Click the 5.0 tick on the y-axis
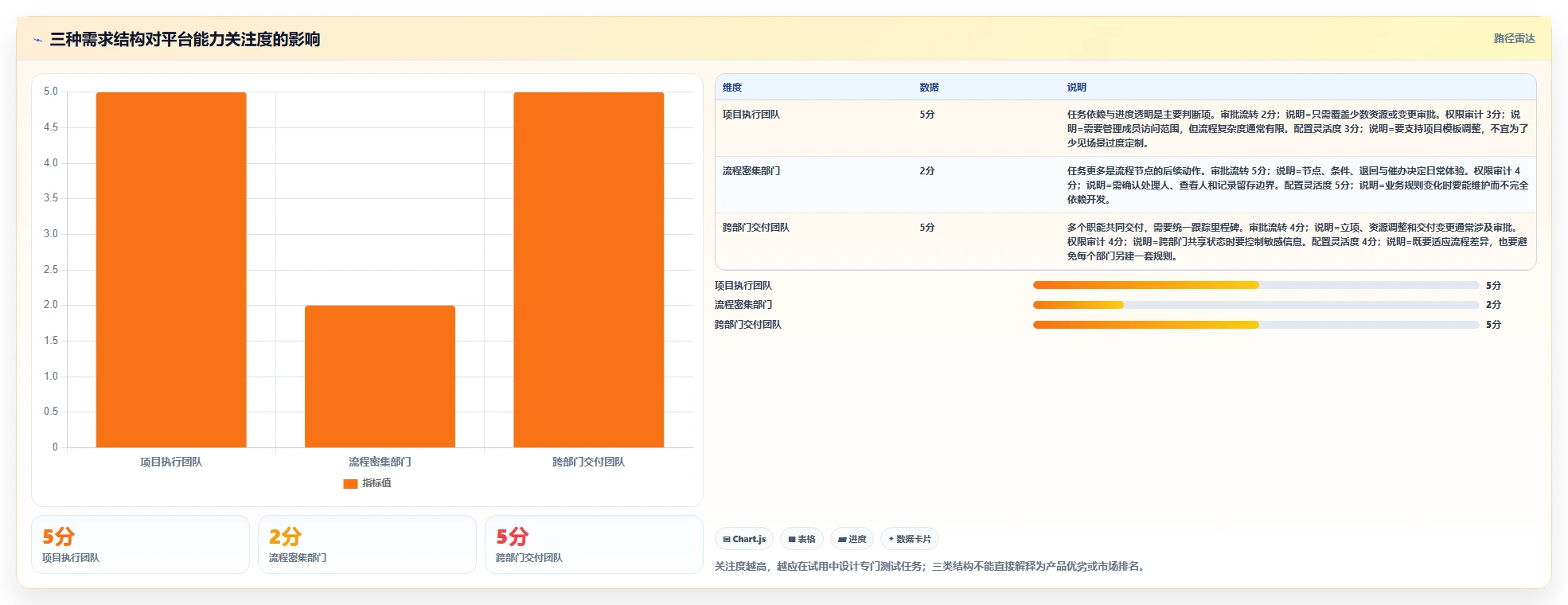The width and height of the screenshot is (1568, 605). pyautogui.click(x=51, y=92)
